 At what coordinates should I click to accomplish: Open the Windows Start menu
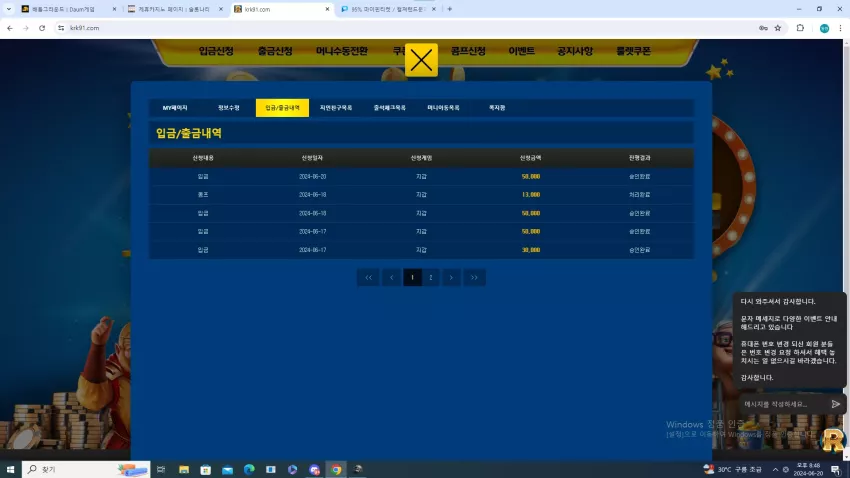coord(10,469)
